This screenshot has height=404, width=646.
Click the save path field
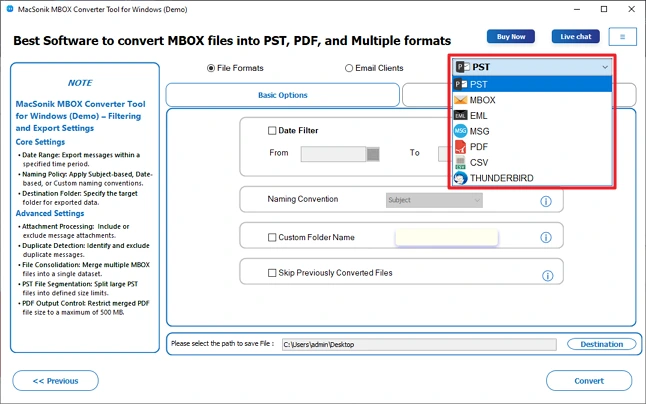coord(419,344)
